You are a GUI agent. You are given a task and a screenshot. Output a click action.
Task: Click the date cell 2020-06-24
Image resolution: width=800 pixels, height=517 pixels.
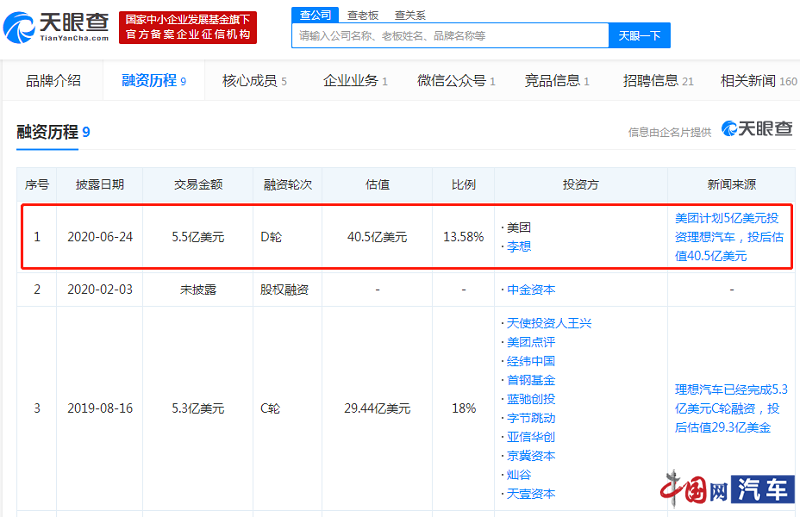pyautogui.click(x=100, y=237)
